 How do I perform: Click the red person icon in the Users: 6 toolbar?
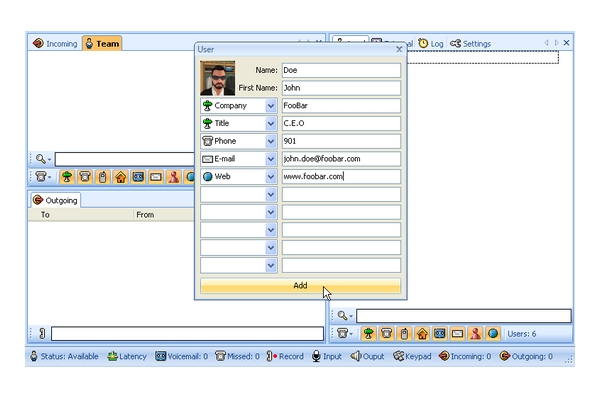(475, 334)
